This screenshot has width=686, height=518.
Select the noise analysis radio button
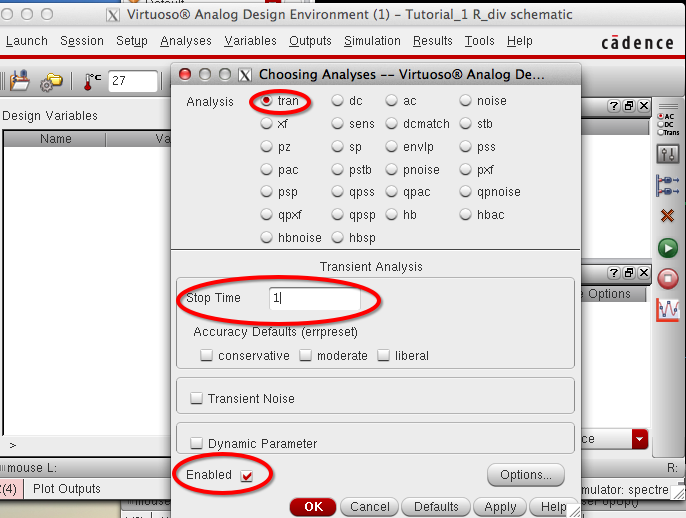[x=465, y=101]
